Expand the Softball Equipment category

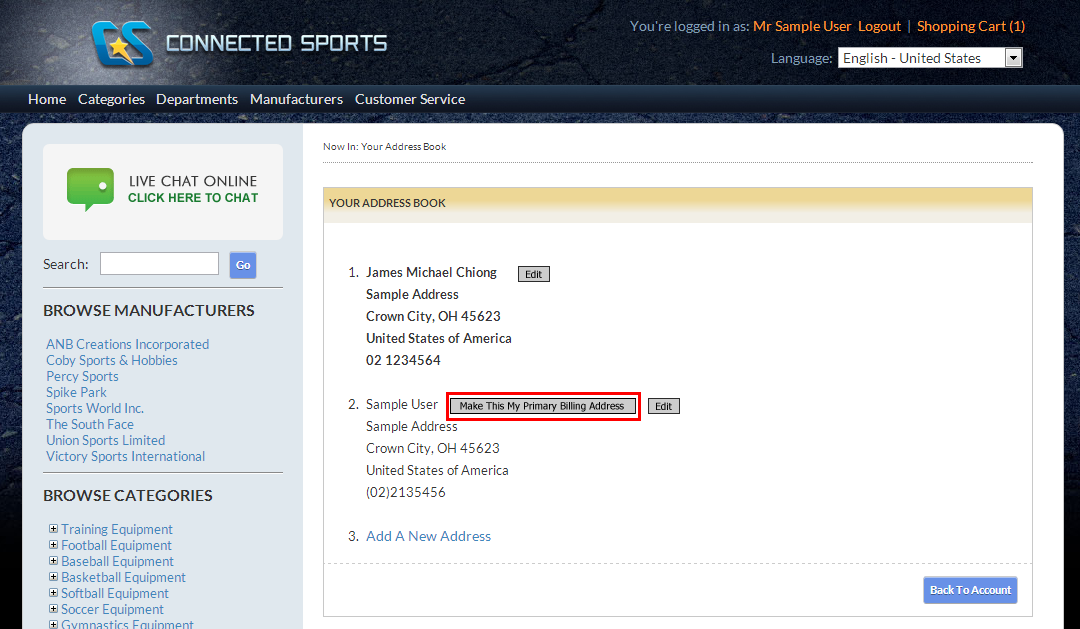point(53,592)
